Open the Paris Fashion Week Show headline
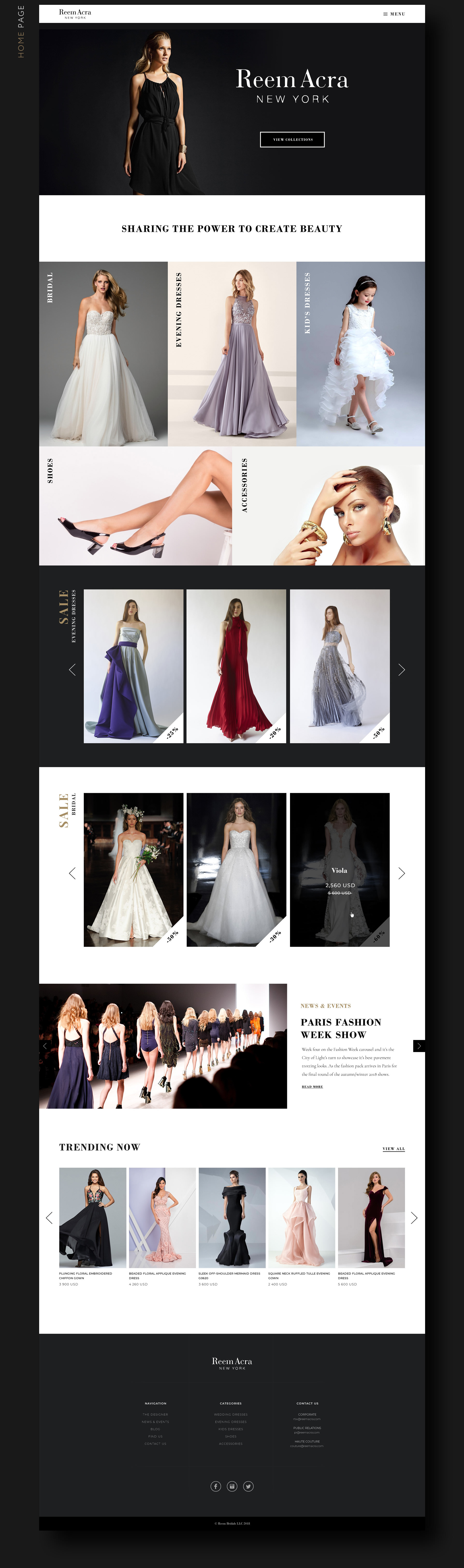 (341, 1028)
